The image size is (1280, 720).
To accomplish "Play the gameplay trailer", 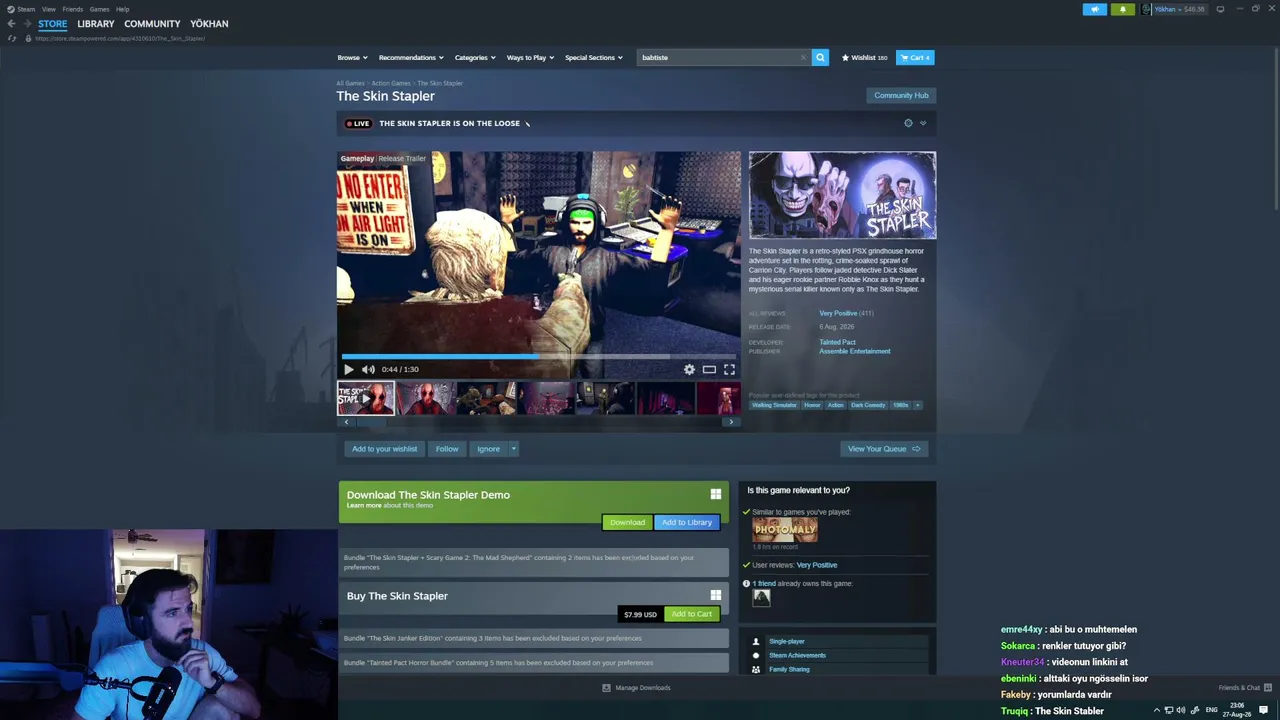I will coord(348,370).
